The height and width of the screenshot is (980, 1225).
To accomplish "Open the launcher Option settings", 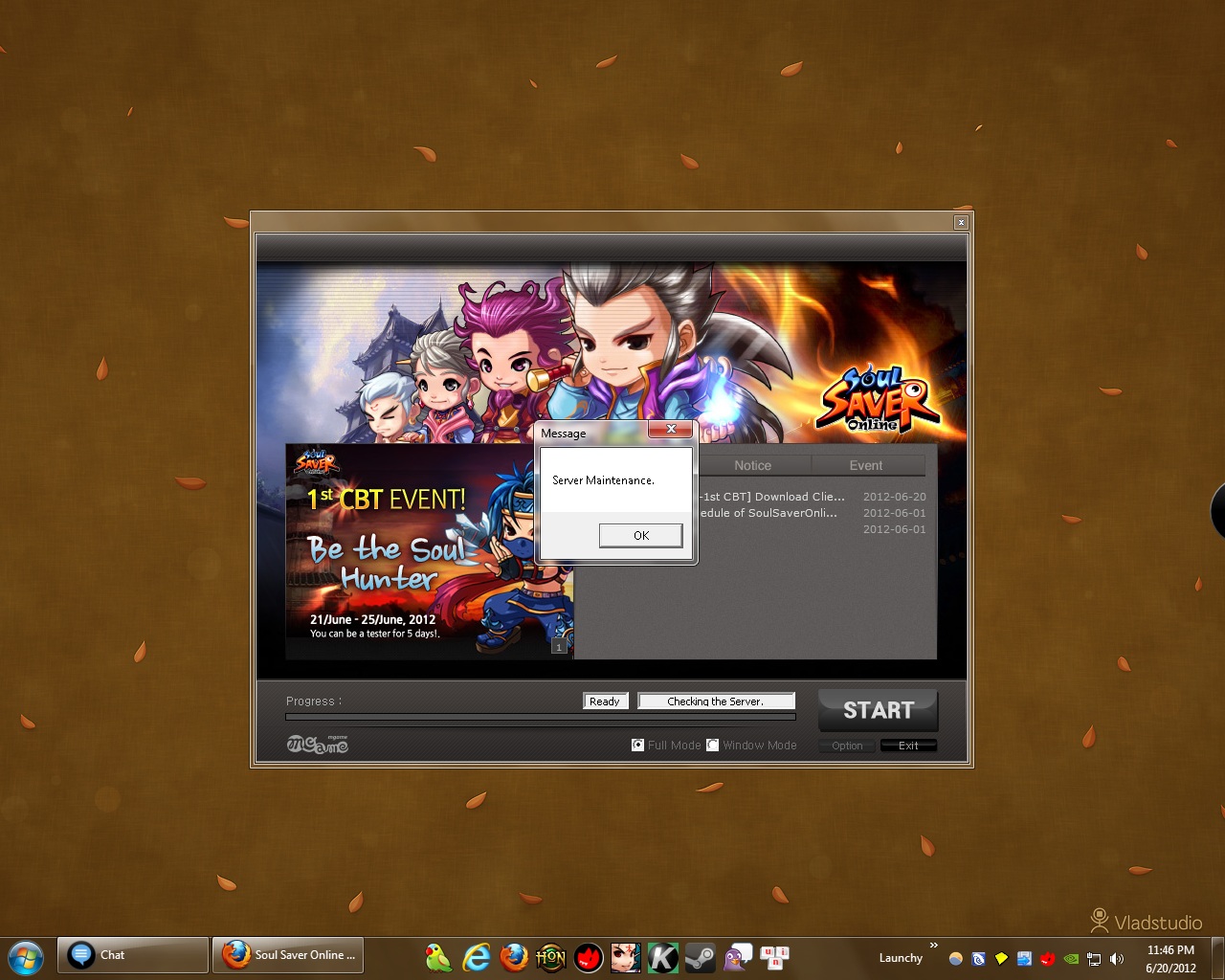I will click(847, 746).
